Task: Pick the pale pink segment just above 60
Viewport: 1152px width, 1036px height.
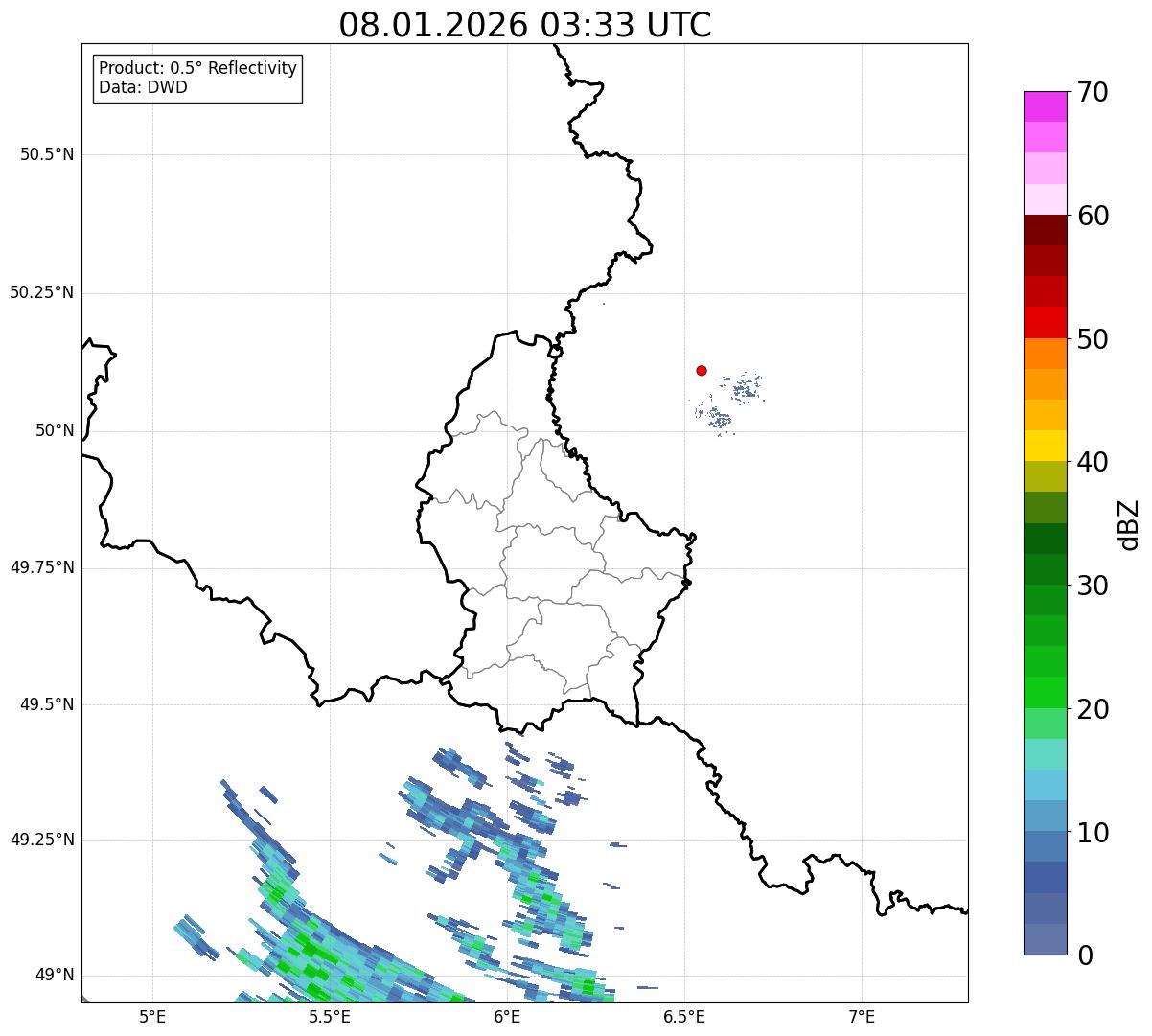Action: [x=1045, y=199]
